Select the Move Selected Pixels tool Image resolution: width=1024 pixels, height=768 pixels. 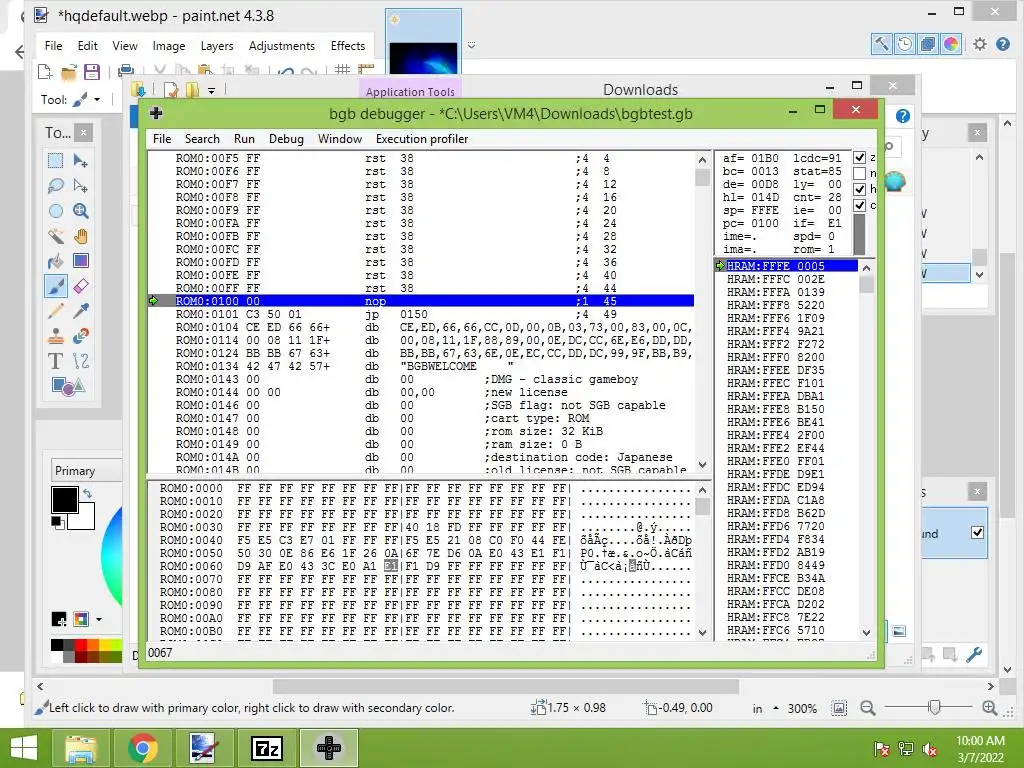click(x=81, y=161)
